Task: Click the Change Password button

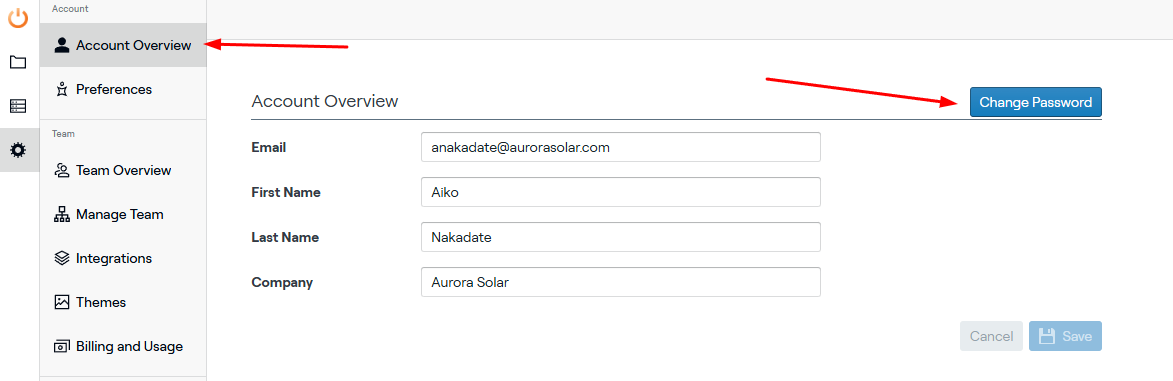Action: coord(1035,103)
